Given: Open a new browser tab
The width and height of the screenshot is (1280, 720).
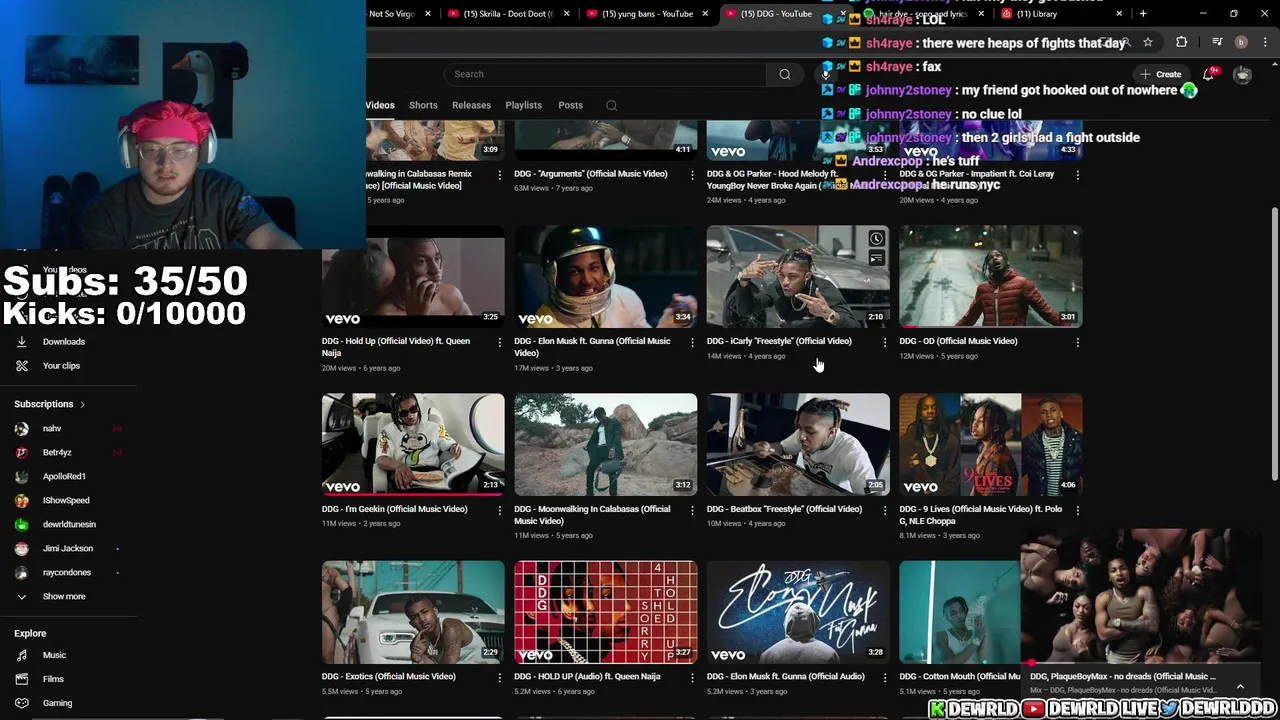Looking at the screenshot, I should [x=1143, y=14].
